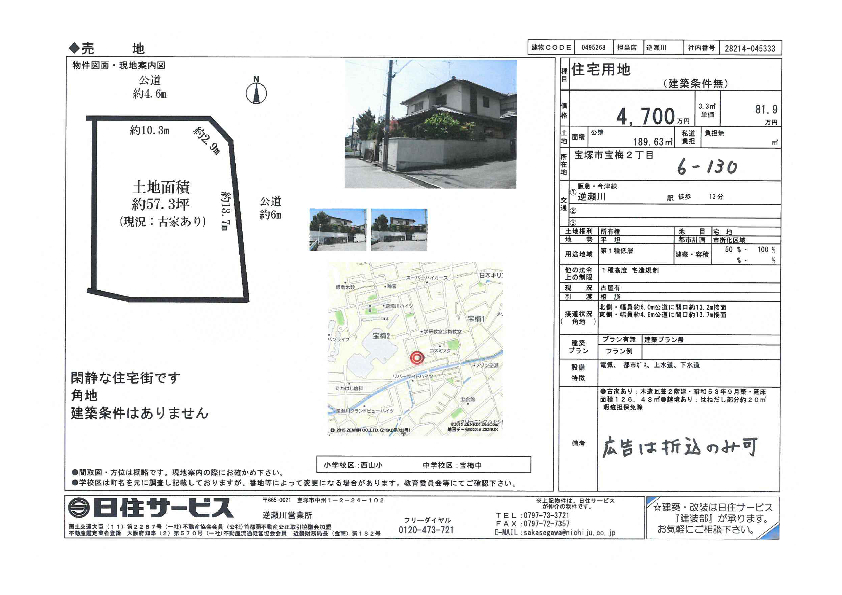Click the 日住サービス company logo

click(x=152, y=507)
